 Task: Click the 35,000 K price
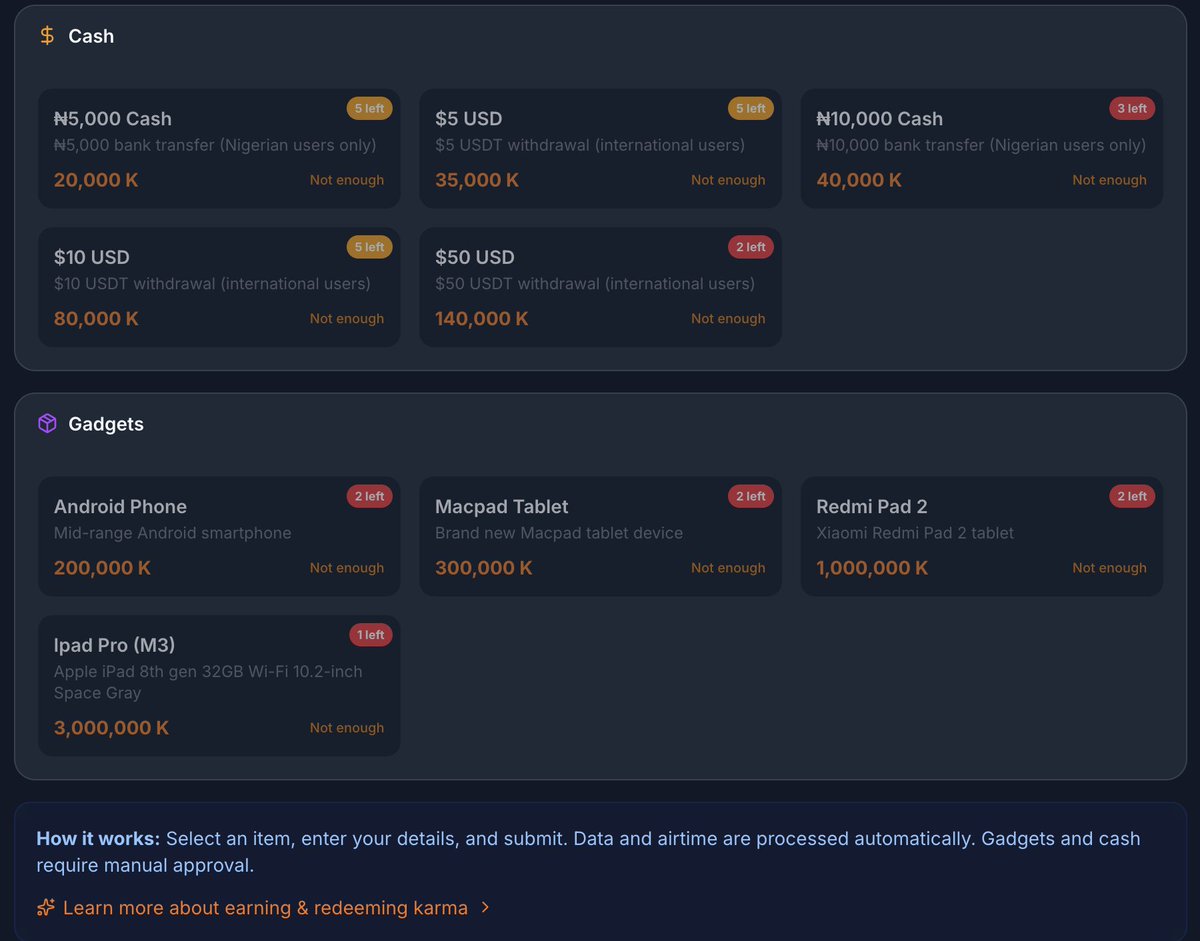(x=477, y=180)
